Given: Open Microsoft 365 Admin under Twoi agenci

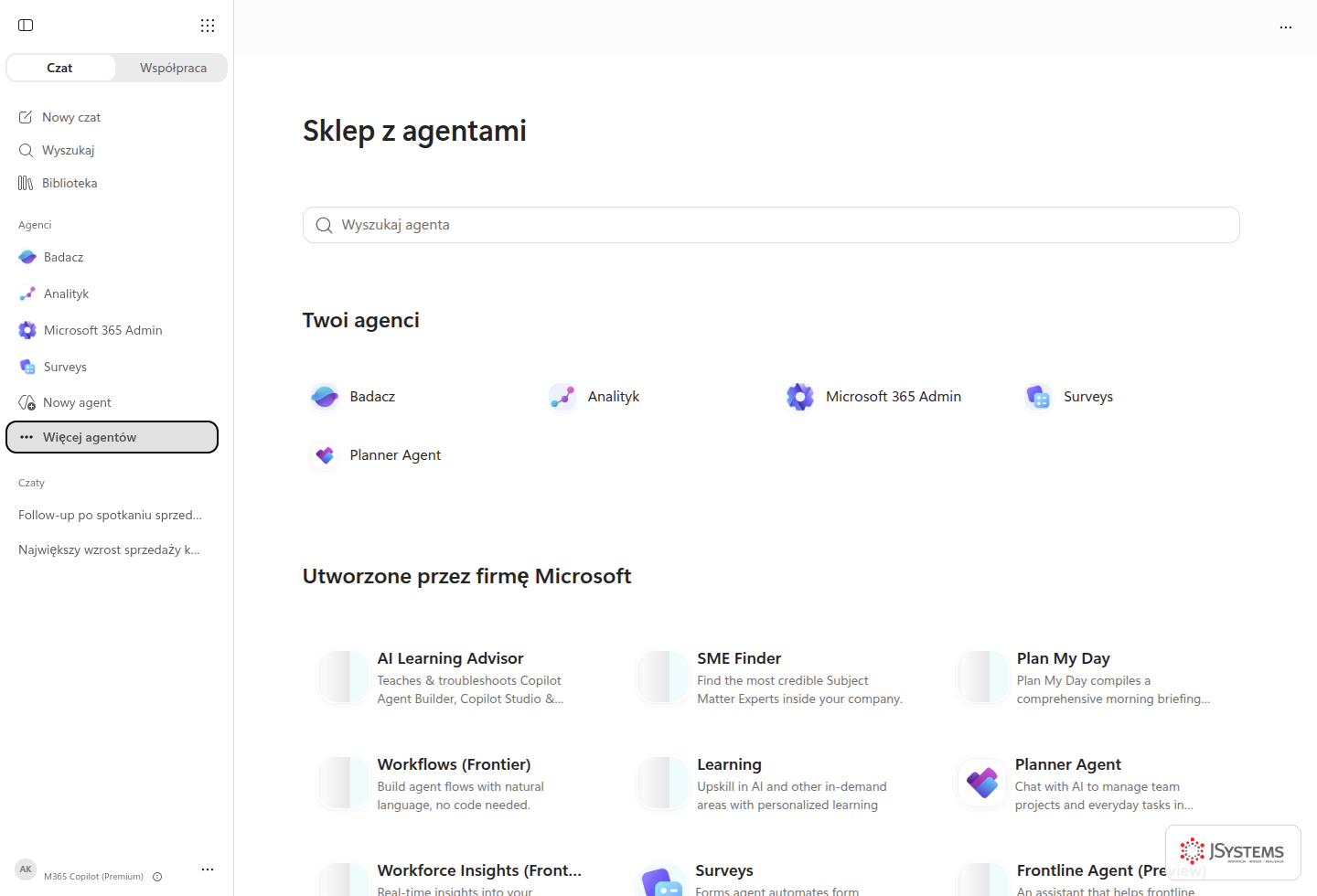Looking at the screenshot, I should [874, 397].
